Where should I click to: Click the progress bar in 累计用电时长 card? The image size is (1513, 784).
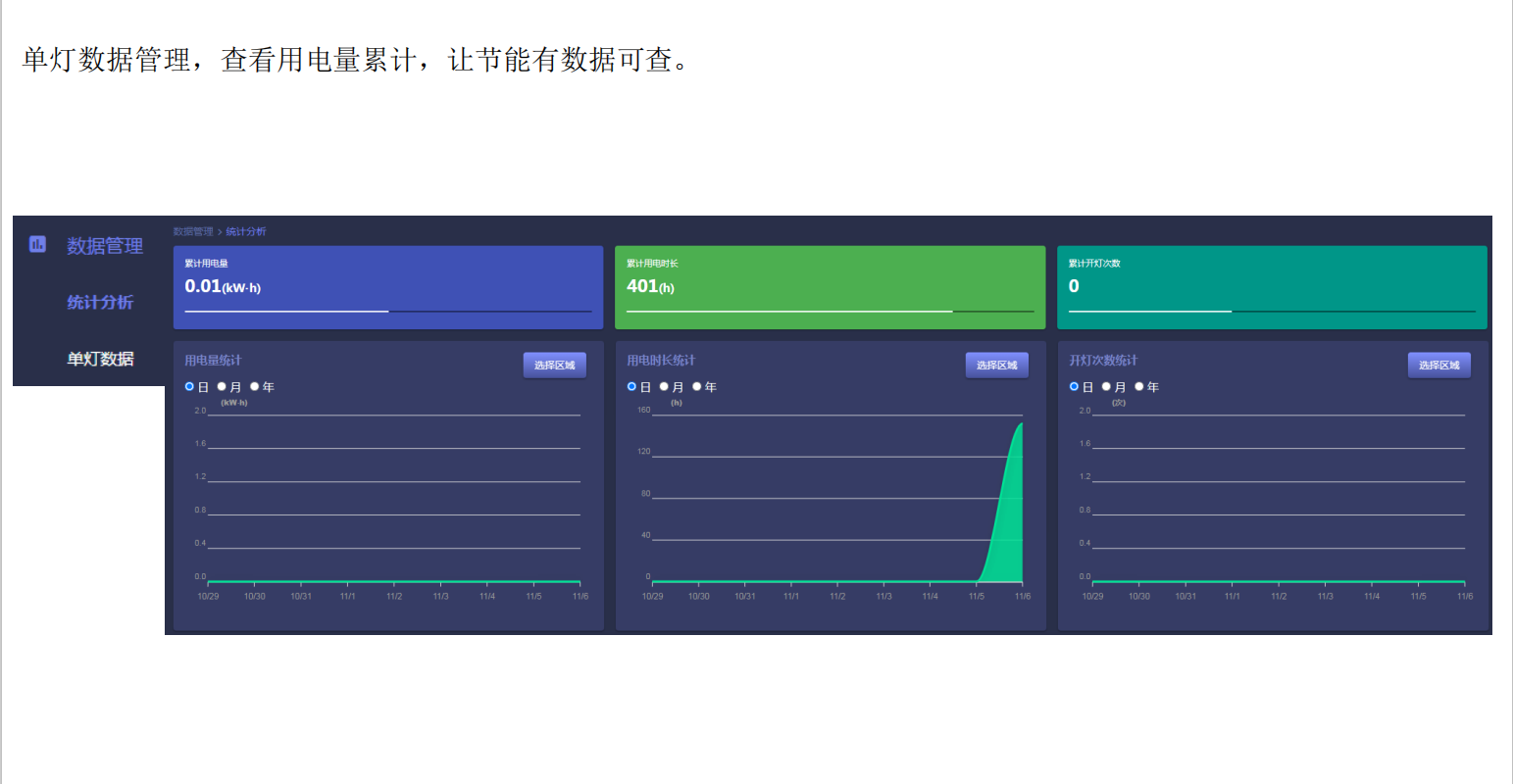tap(830, 312)
